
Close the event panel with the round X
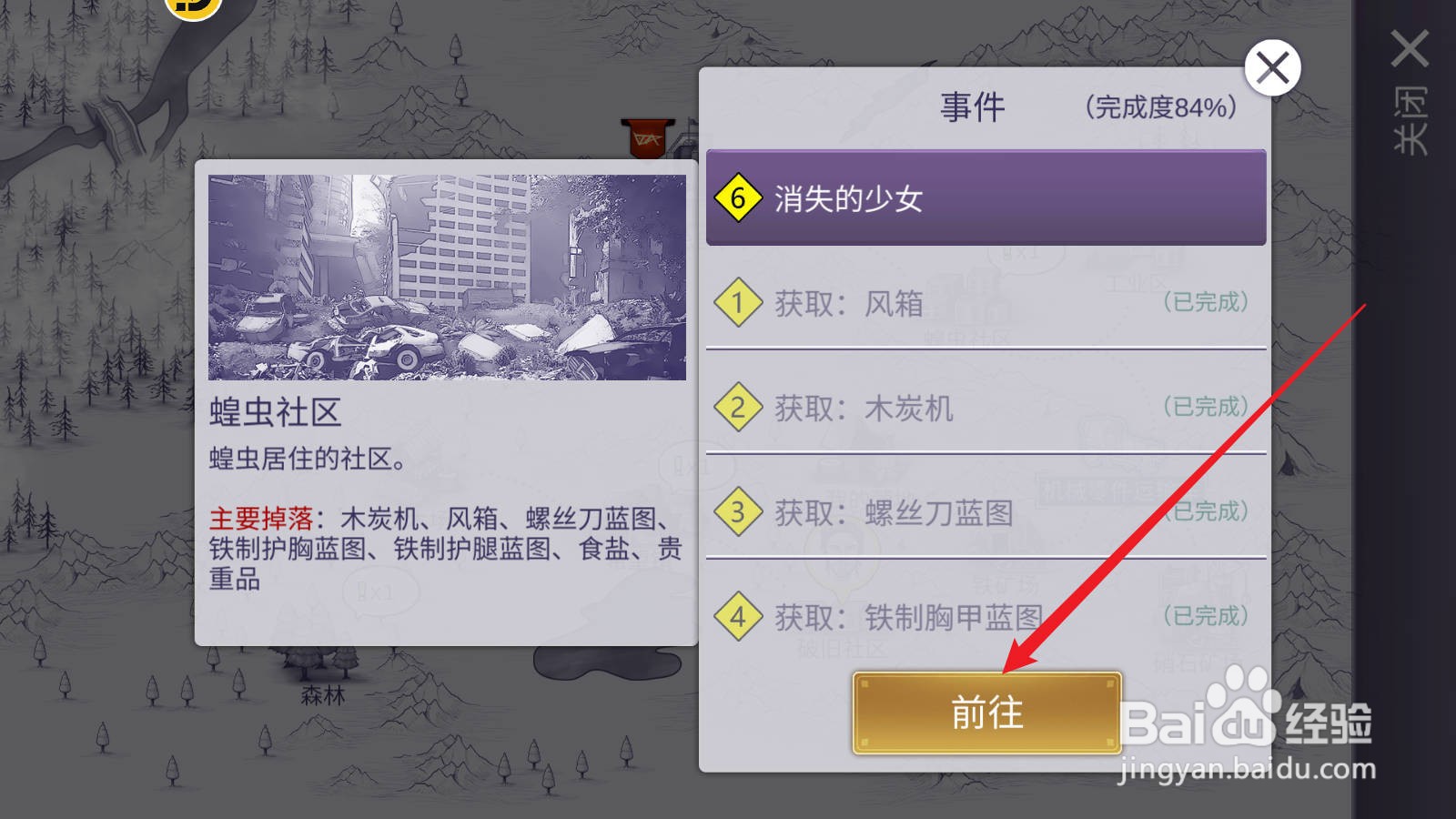point(1272,67)
